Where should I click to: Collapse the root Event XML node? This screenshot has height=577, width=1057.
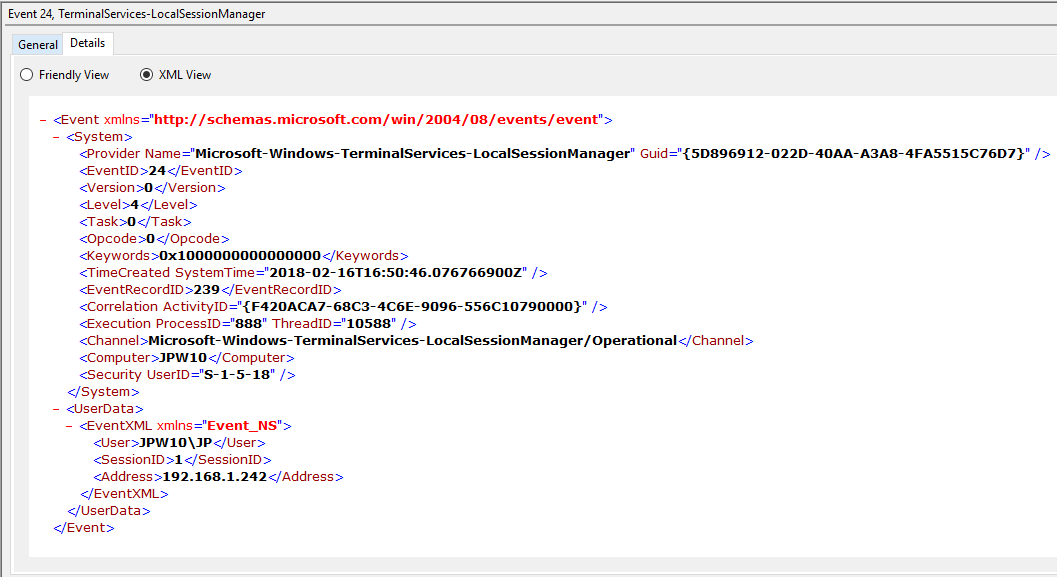(43, 120)
